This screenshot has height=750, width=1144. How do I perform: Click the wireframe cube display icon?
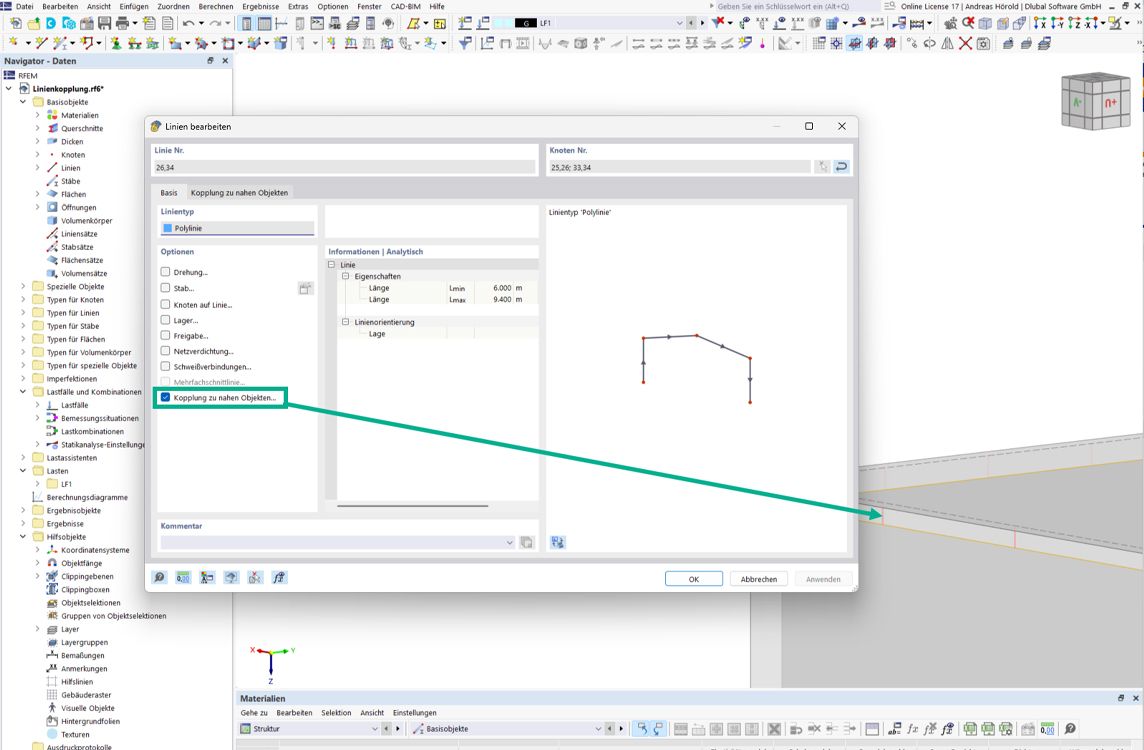coord(984,23)
